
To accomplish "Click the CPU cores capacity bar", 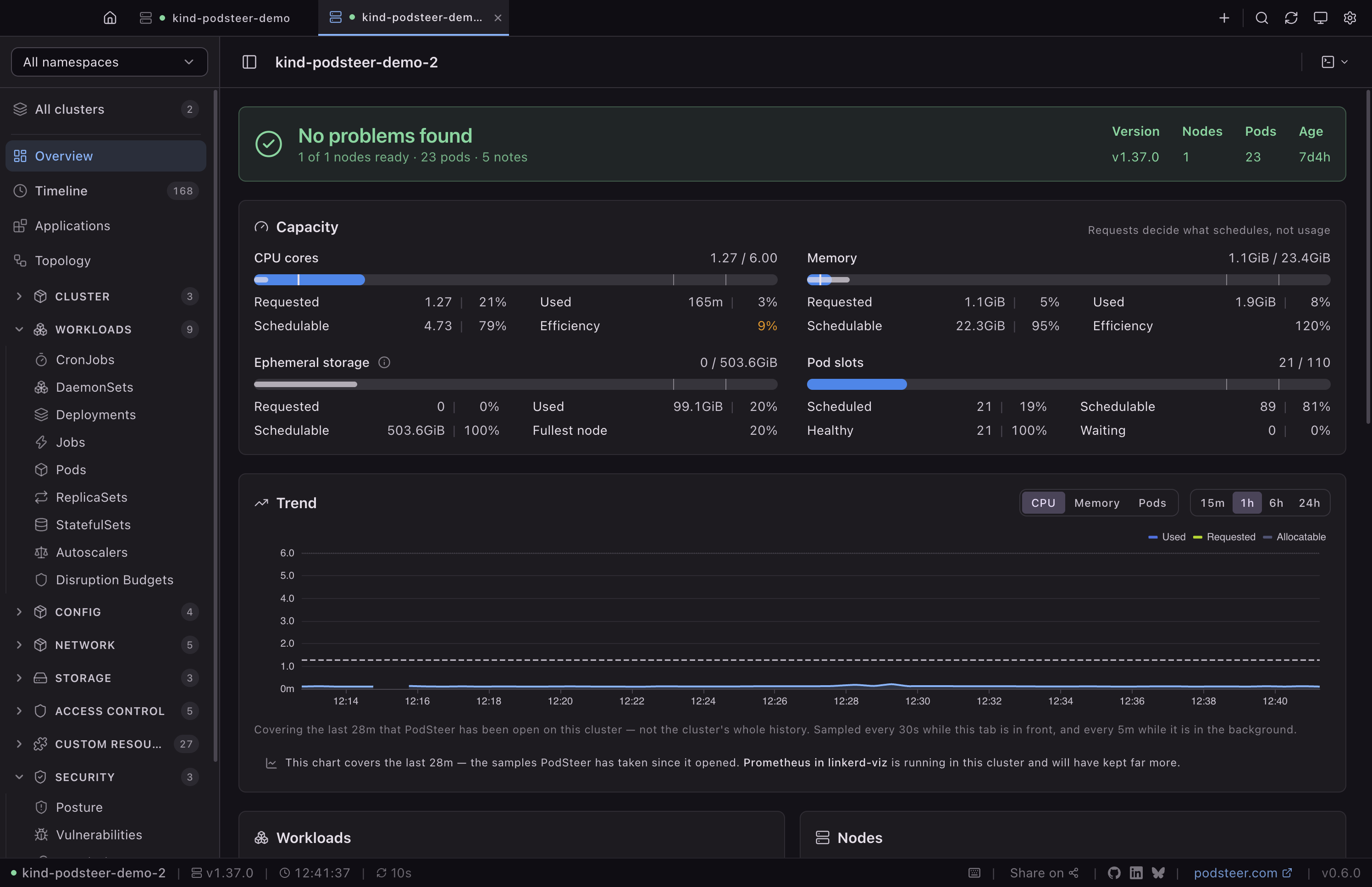I will click(x=515, y=280).
